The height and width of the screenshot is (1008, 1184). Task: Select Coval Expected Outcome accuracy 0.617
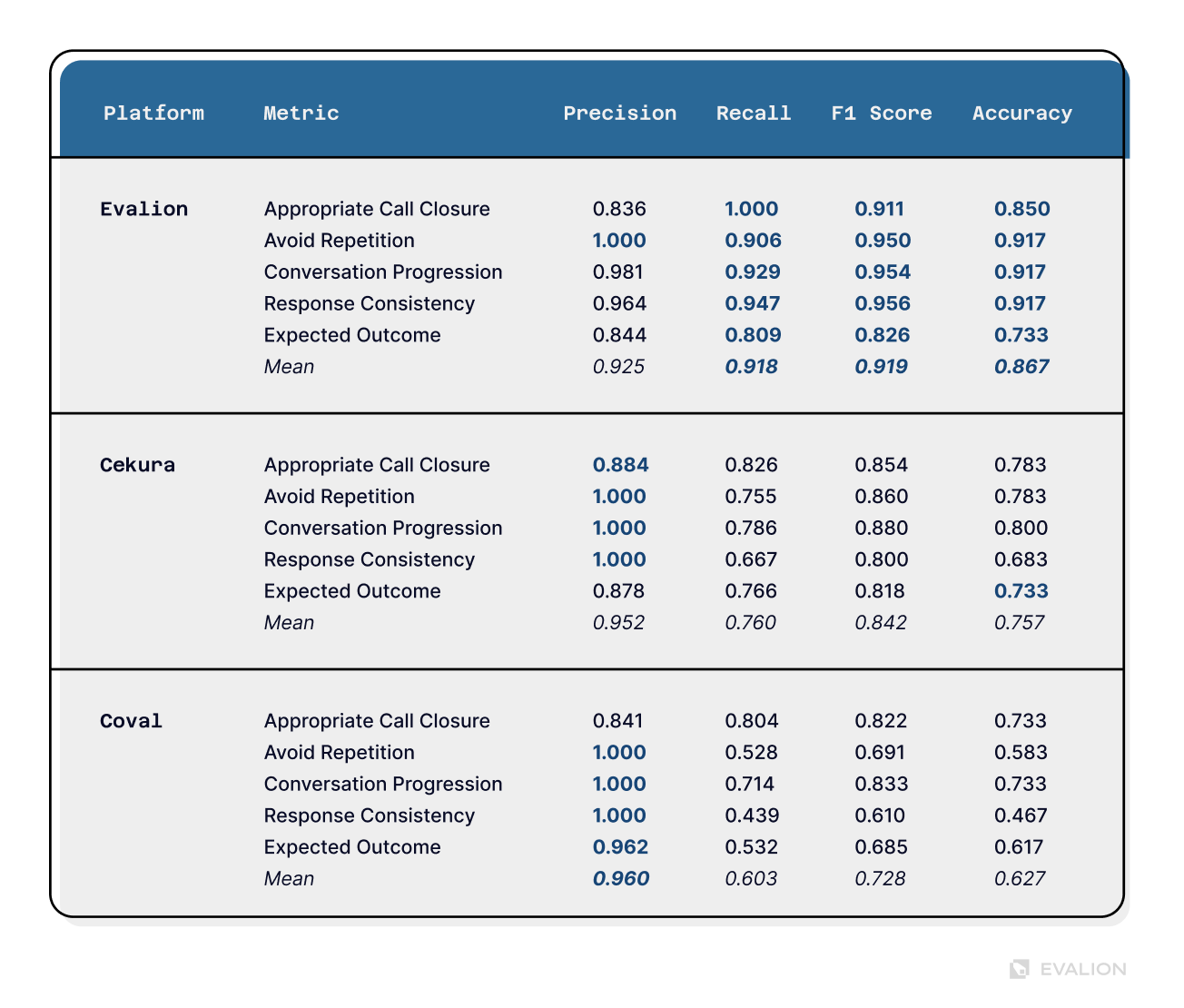1019,847
